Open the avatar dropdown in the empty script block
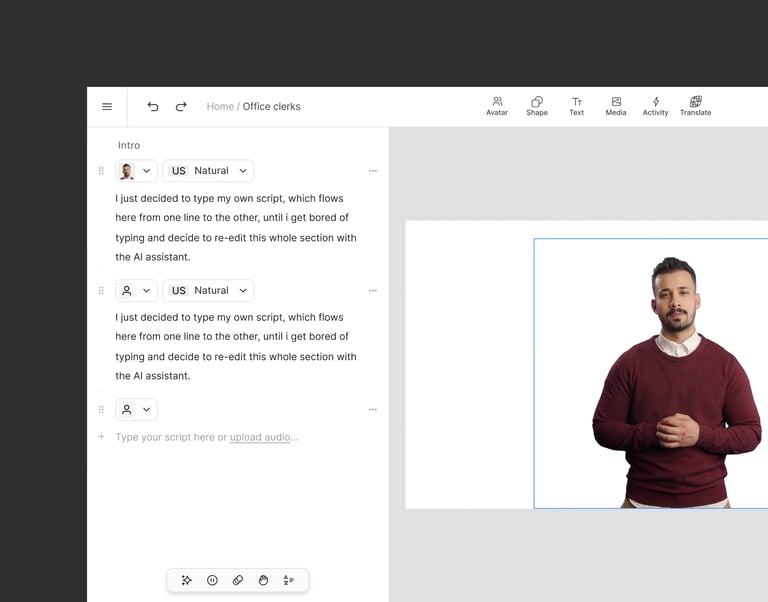The image size is (768, 602). pyautogui.click(x=136, y=409)
